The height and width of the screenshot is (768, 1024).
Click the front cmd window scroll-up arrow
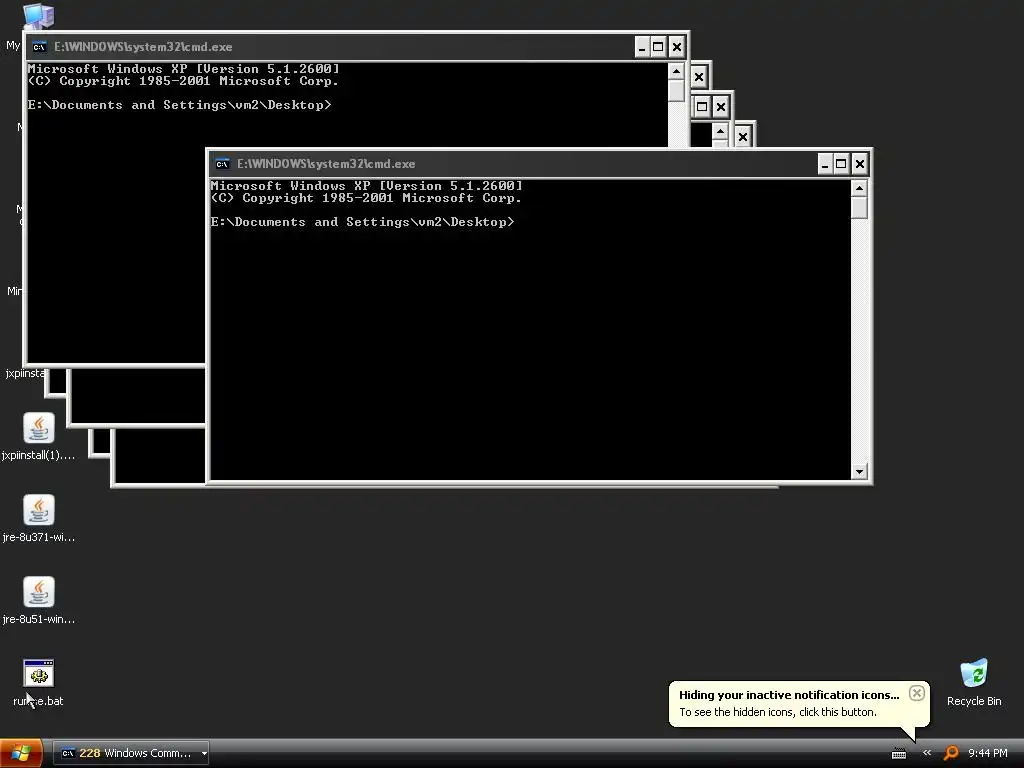tap(859, 188)
